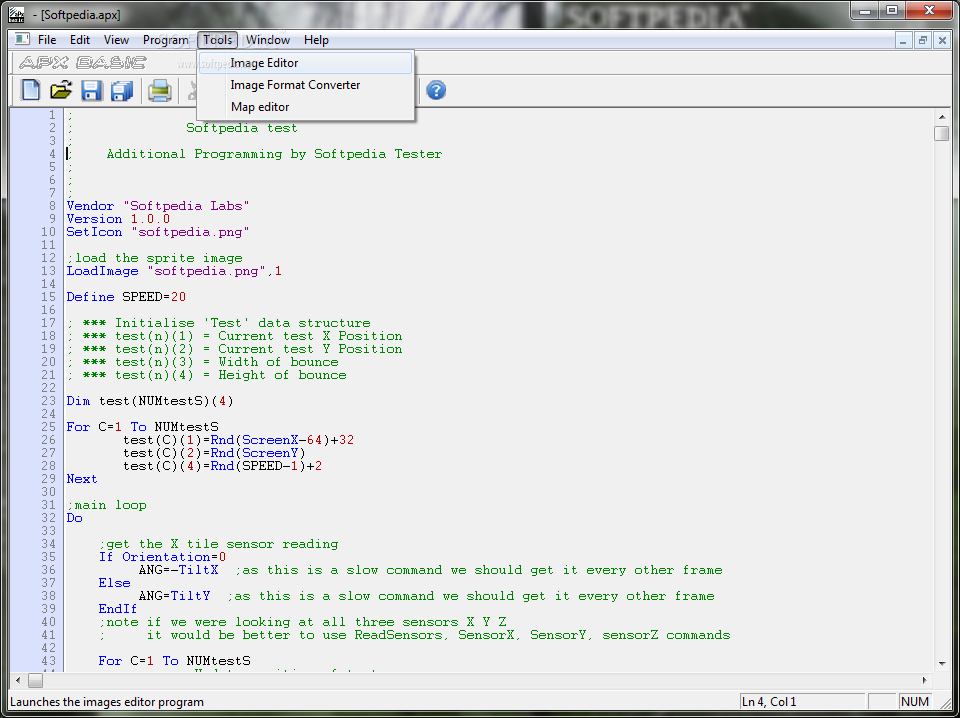Close the Softpedia.apx document child window

(942, 40)
